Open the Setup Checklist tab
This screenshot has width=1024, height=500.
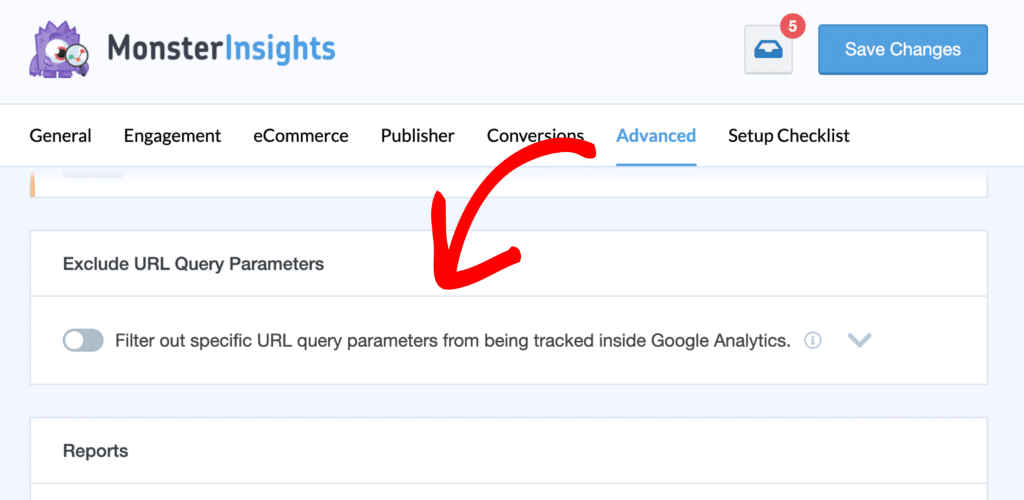(x=788, y=136)
